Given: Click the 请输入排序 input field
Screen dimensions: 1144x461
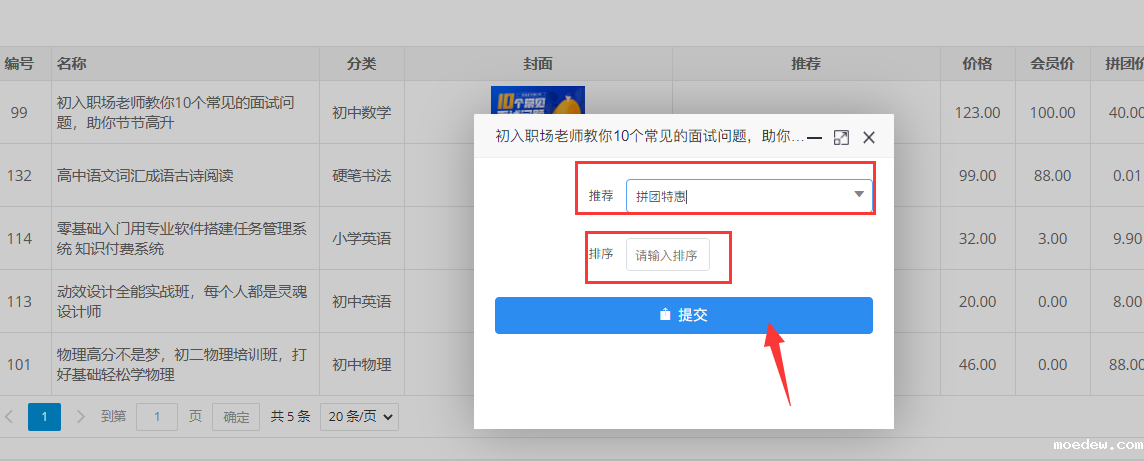Looking at the screenshot, I should point(667,255).
